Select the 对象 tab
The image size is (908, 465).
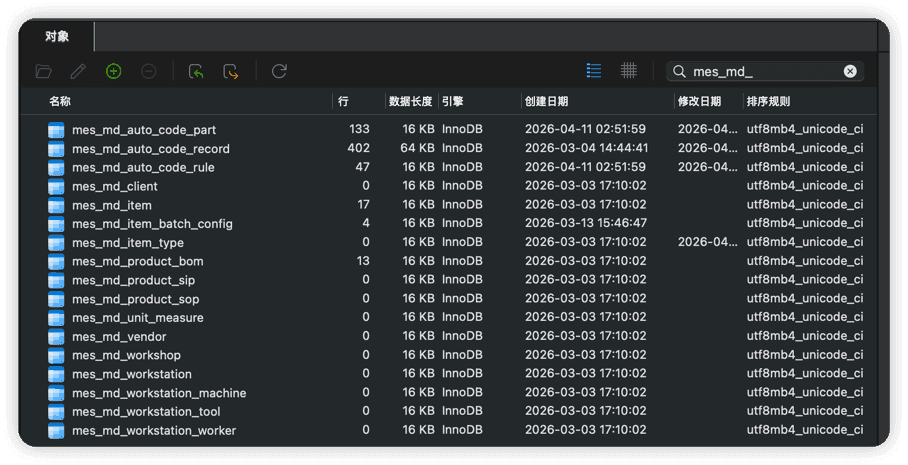point(57,36)
